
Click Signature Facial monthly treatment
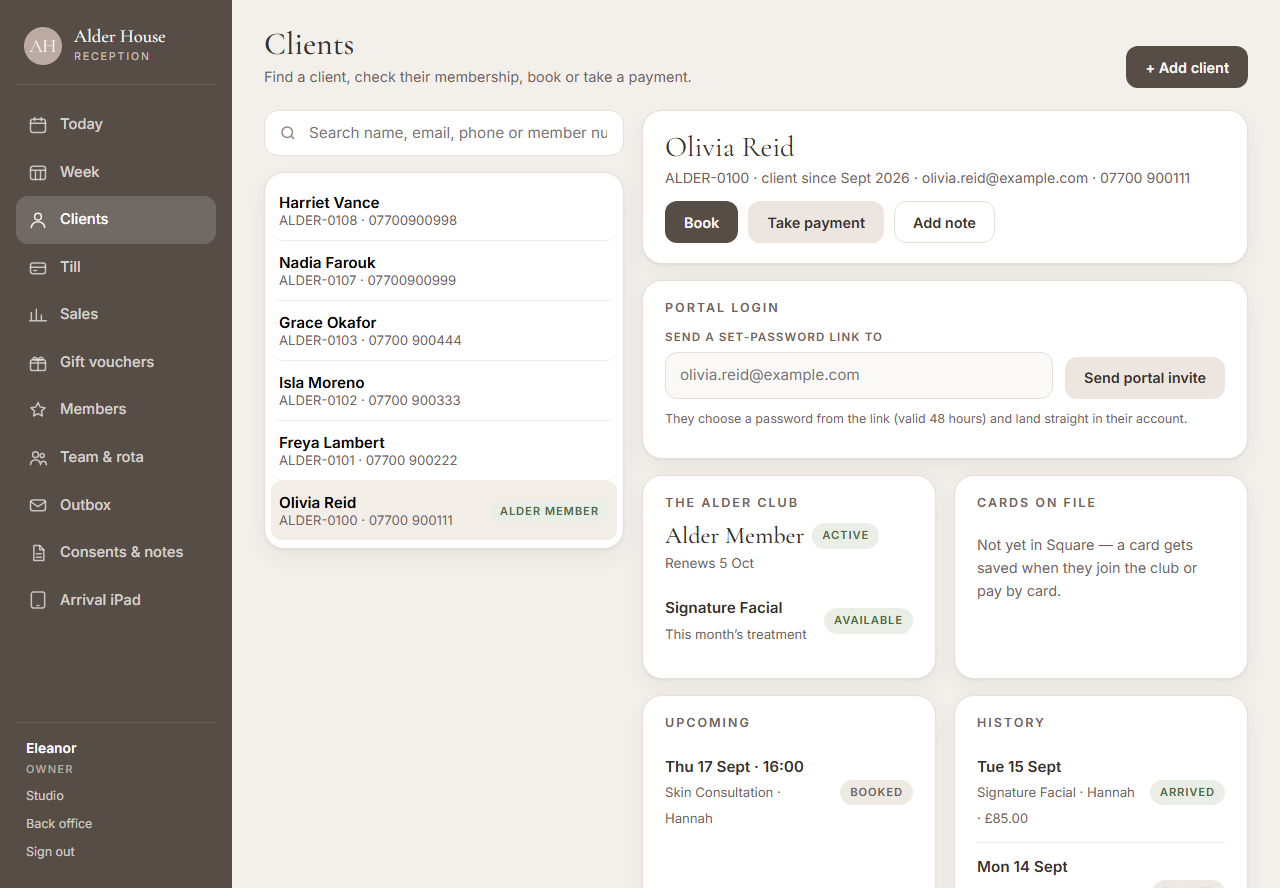(789, 620)
